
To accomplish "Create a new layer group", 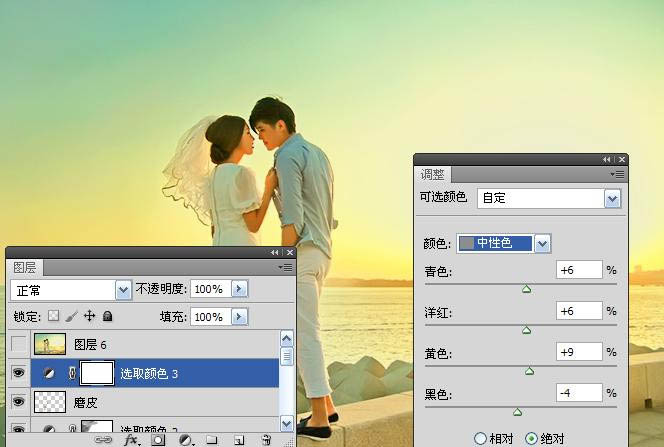I will 212,439.
